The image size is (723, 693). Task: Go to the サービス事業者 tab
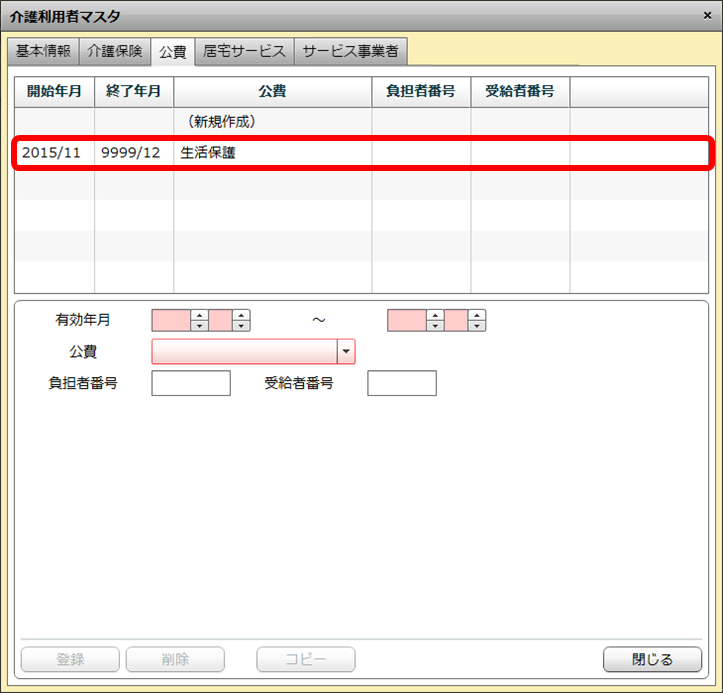tap(350, 51)
